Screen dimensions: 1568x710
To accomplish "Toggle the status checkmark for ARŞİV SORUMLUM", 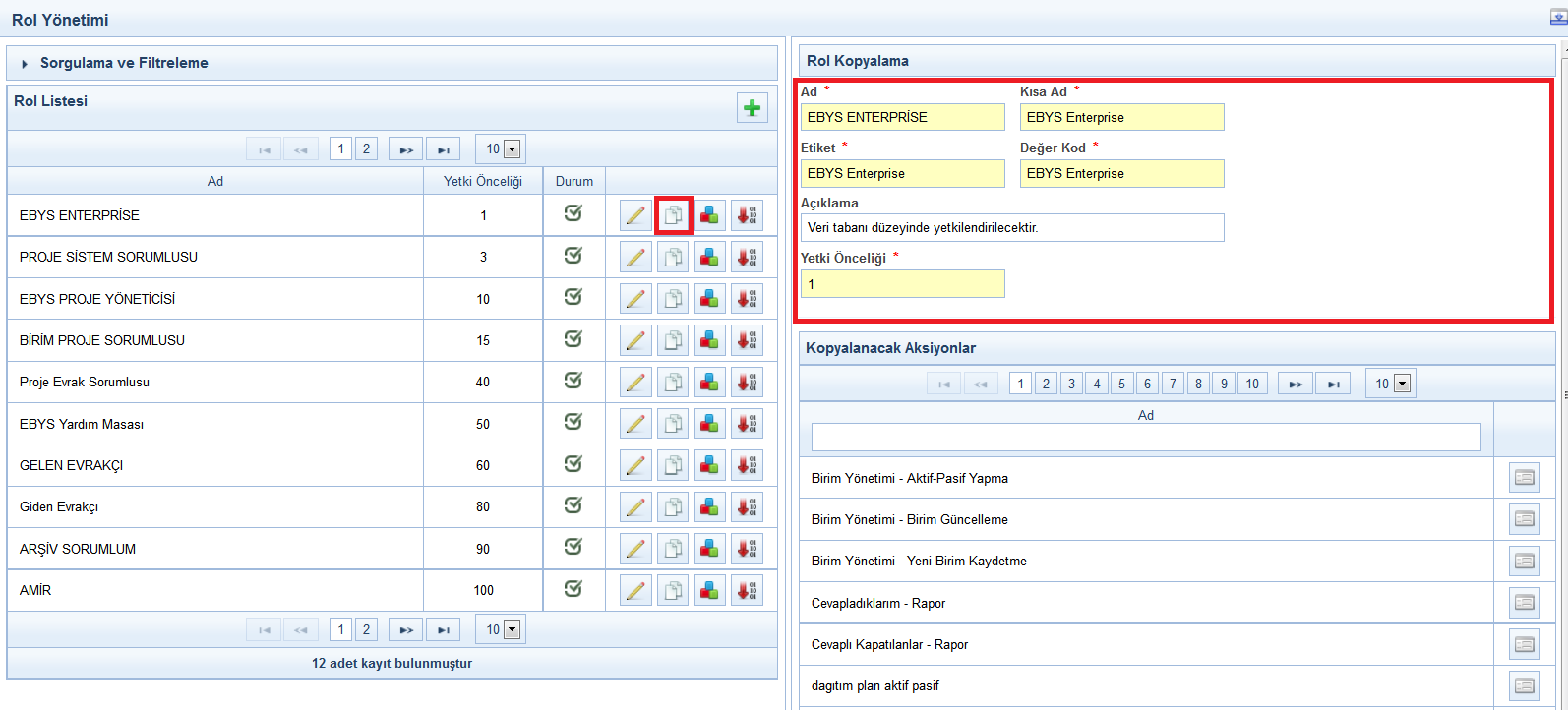I will (573, 547).
